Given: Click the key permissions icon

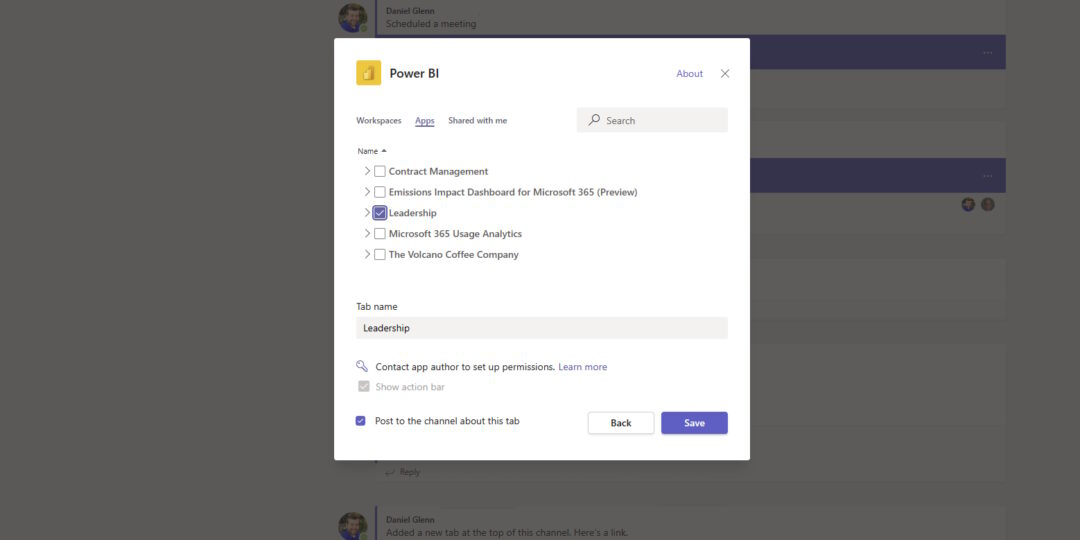Looking at the screenshot, I should (x=362, y=367).
